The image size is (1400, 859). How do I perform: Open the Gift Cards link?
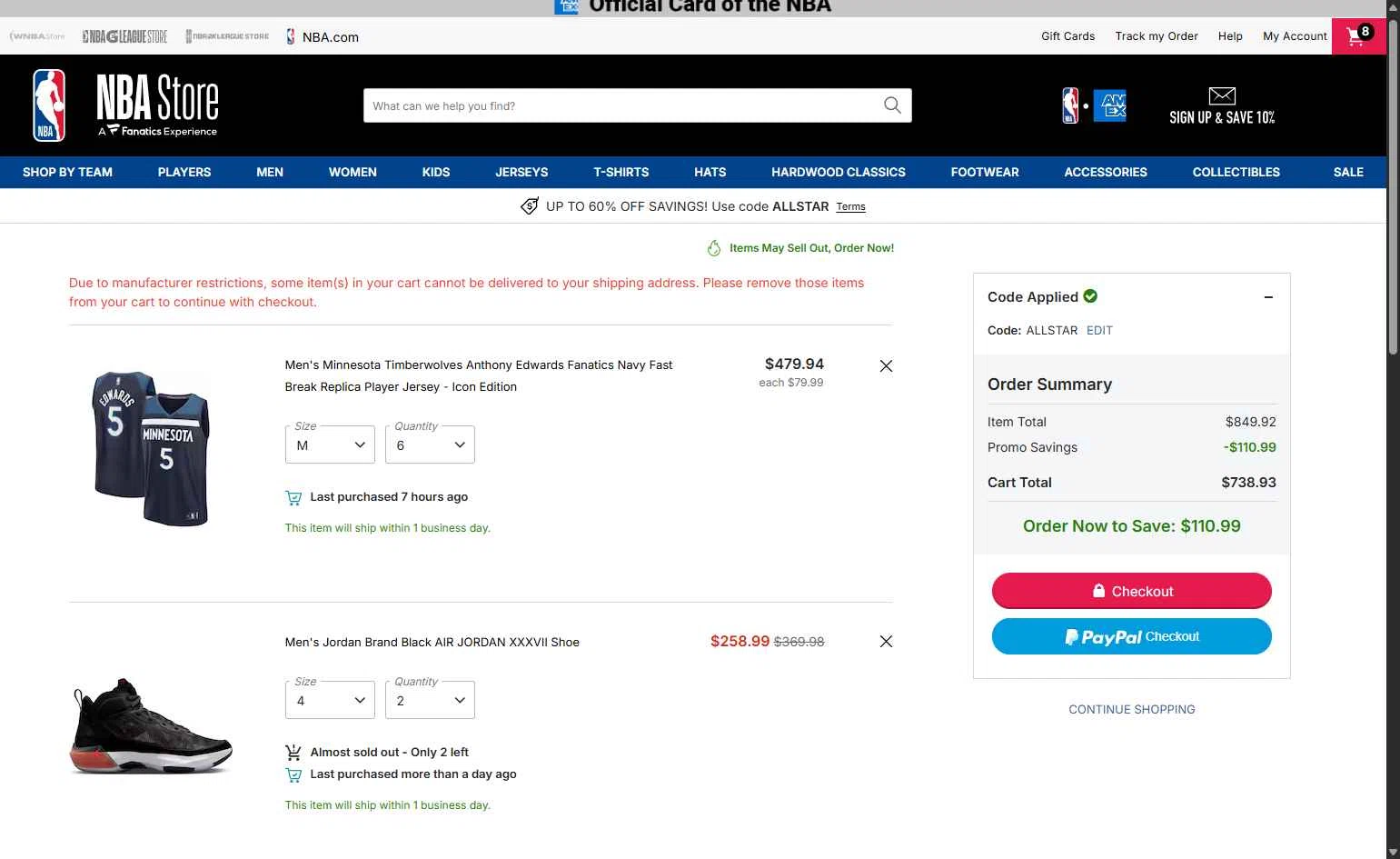(1067, 36)
